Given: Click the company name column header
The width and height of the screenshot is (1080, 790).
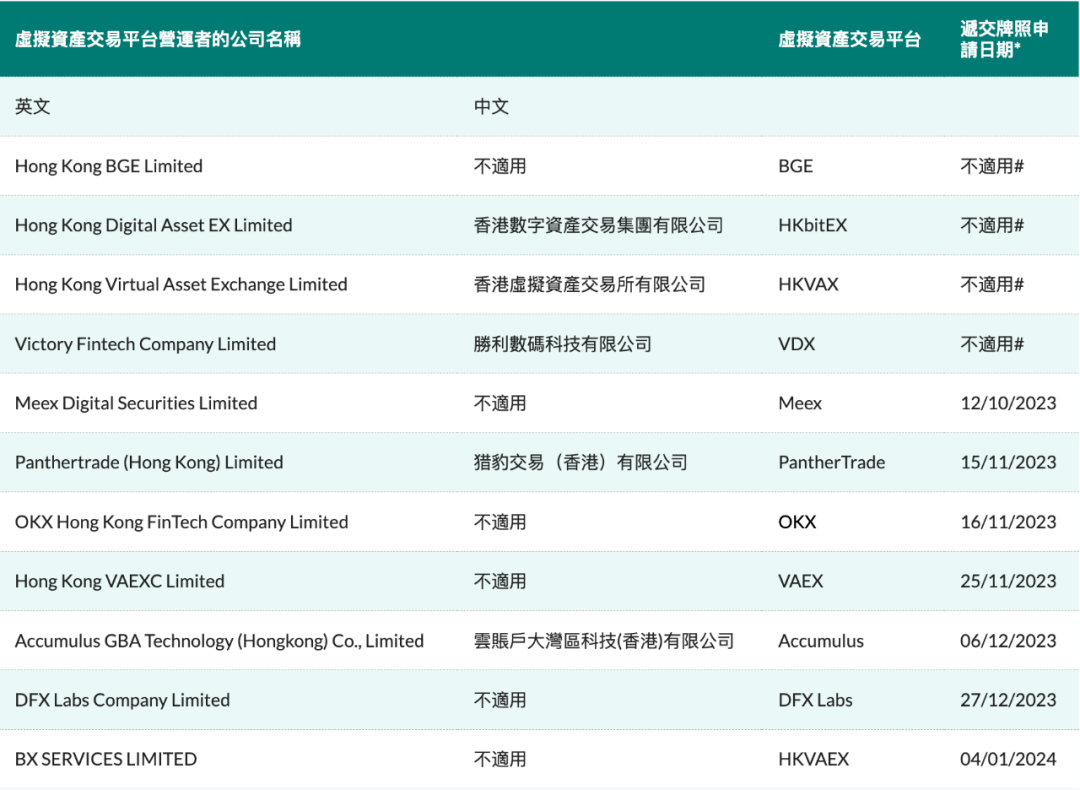Looking at the screenshot, I should point(158,39).
